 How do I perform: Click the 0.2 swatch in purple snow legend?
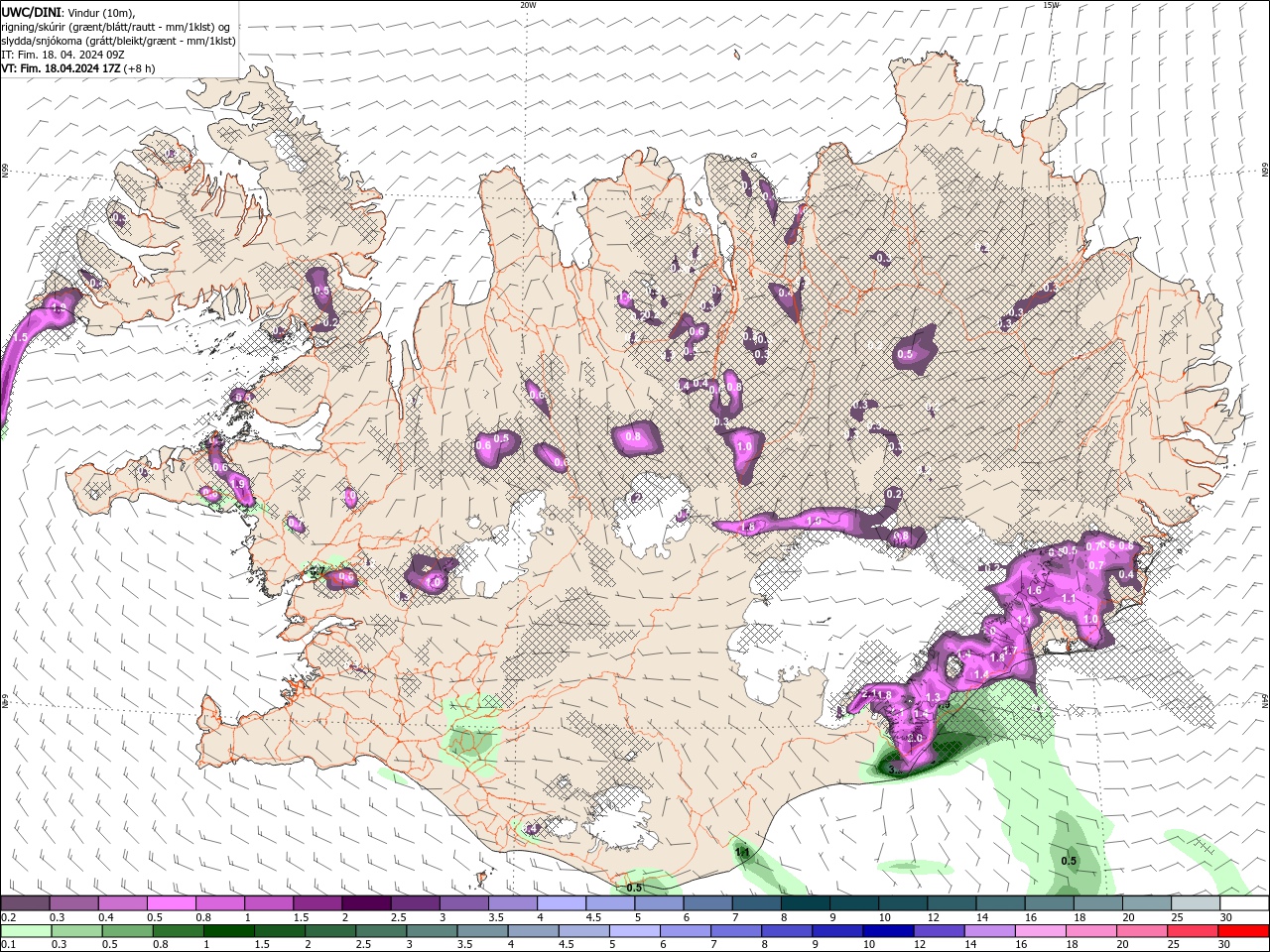[25, 903]
